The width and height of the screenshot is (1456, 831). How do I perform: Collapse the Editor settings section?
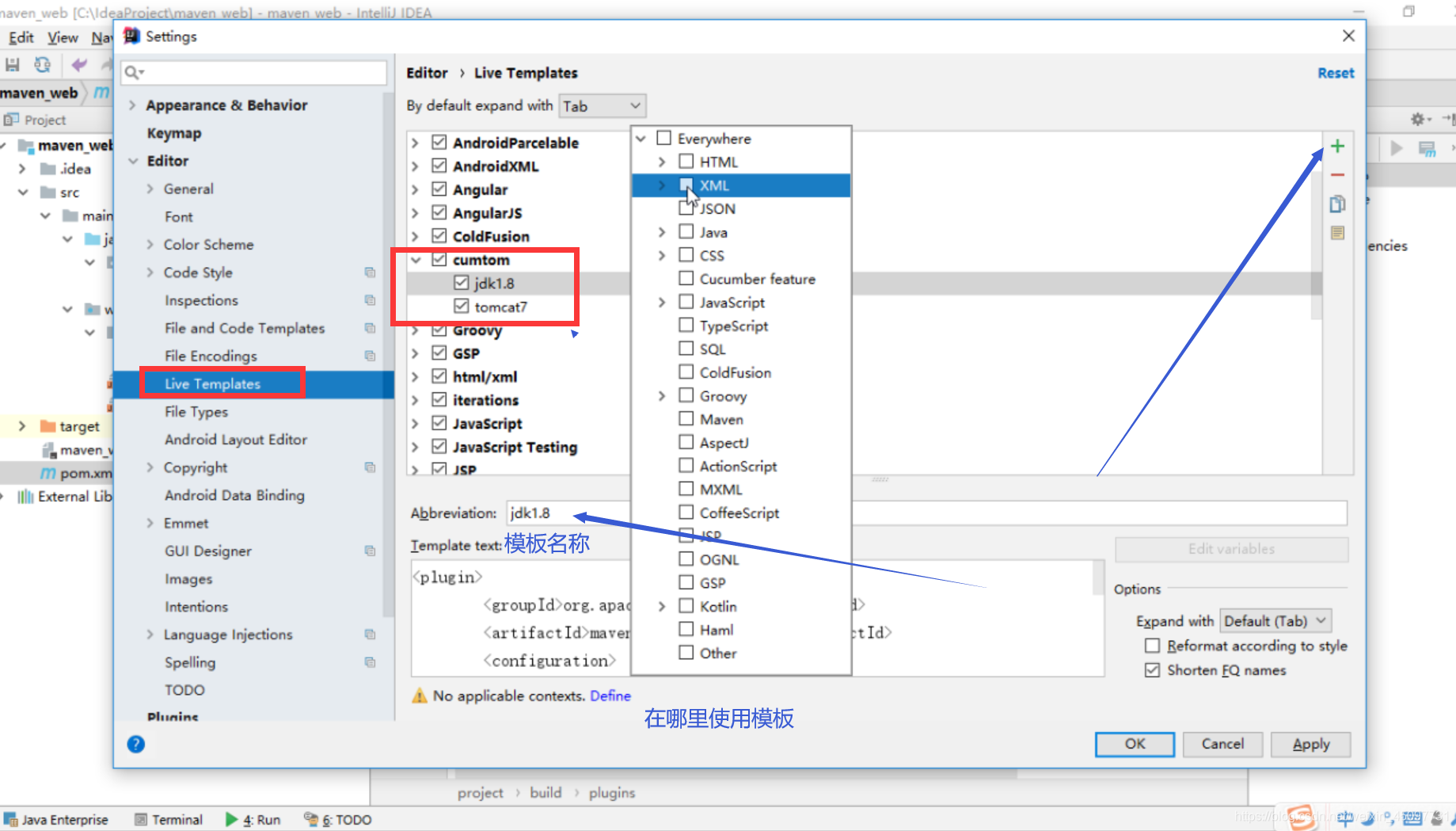pyautogui.click(x=132, y=161)
